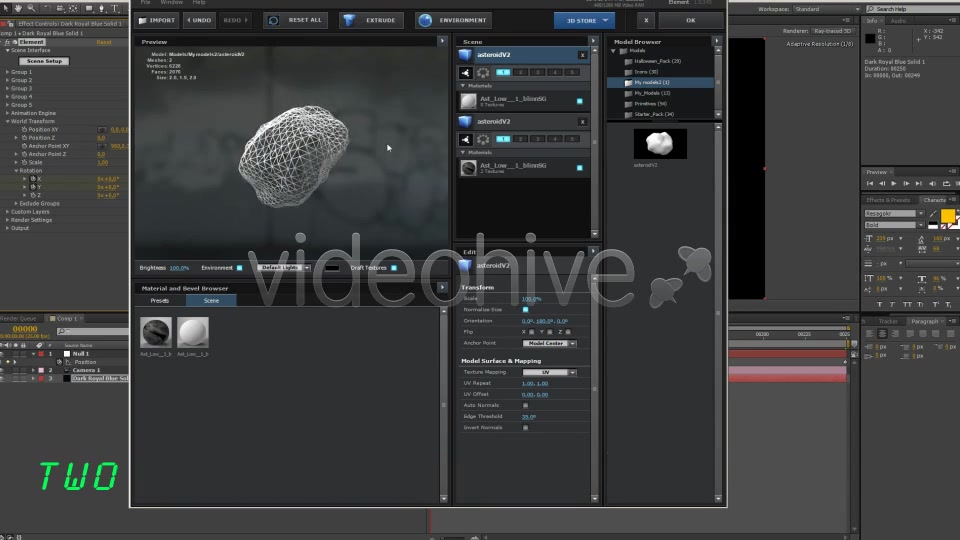This screenshot has height=540, width=960.
Task: Toggle Normalize Size checkbox
Action: (x=525, y=310)
